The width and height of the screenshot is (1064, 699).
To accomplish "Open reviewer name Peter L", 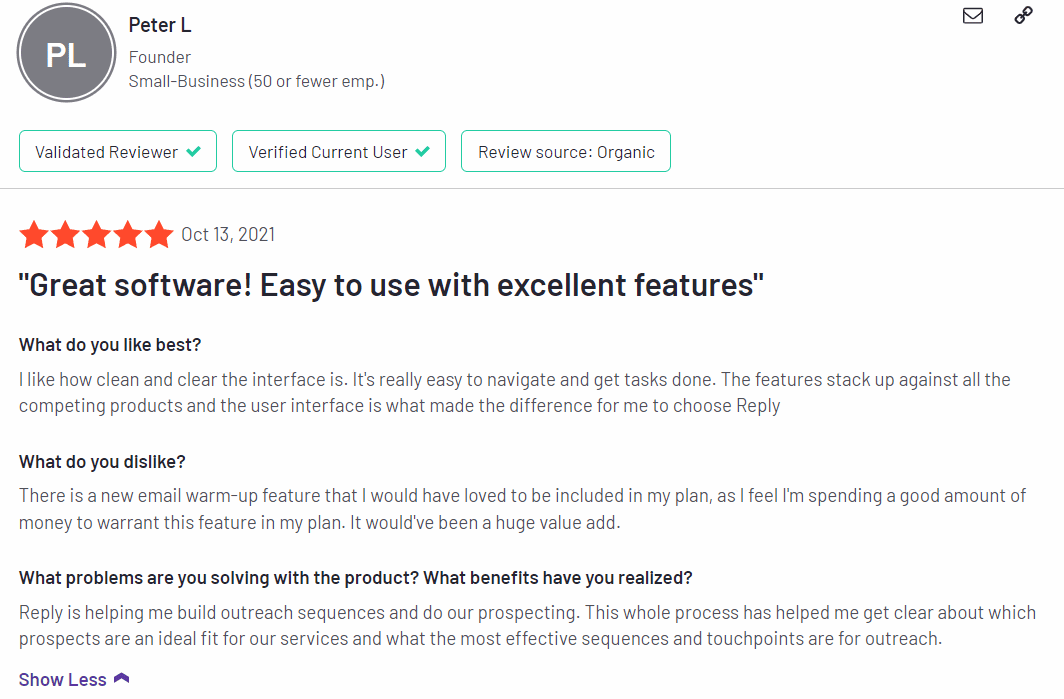I will [160, 25].
